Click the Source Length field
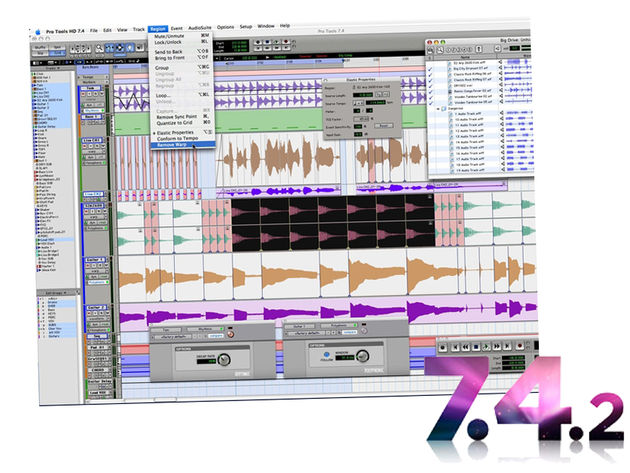The image size is (630, 473). pos(363,95)
